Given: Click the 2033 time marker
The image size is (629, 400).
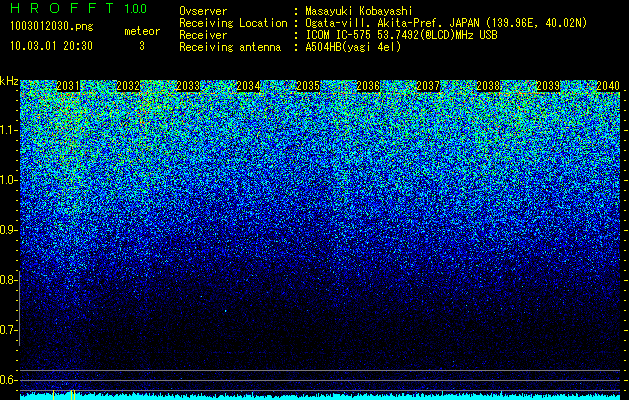Looking at the screenshot, I should coord(188,86).
